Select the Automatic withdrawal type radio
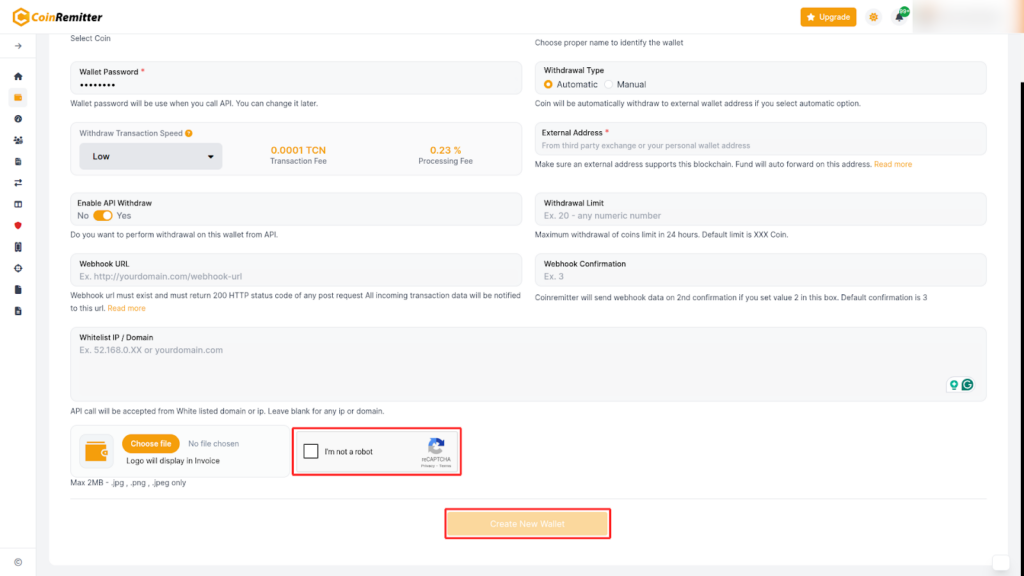The image size is (1024, 576). (548, 84)
